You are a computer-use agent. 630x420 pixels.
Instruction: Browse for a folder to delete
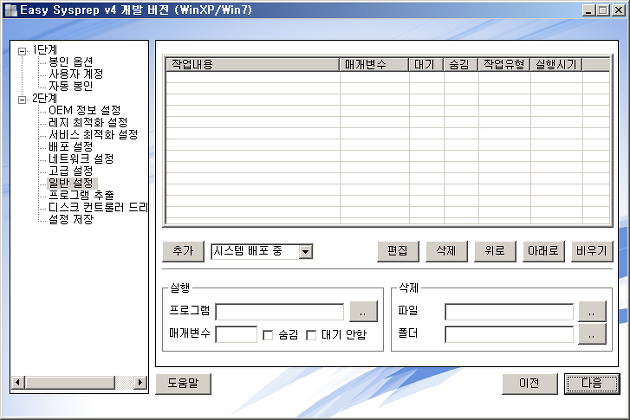point(592,334)
